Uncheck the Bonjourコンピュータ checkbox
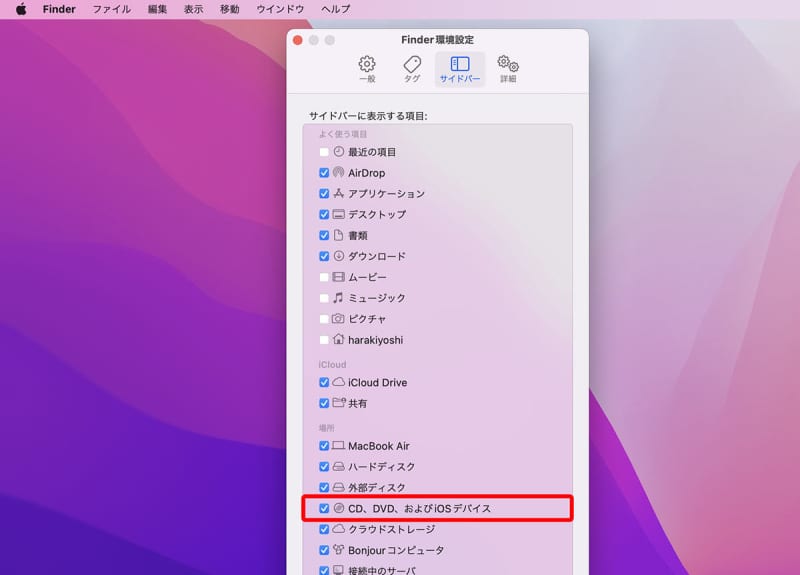800x575 pixels. coord(324,550)
